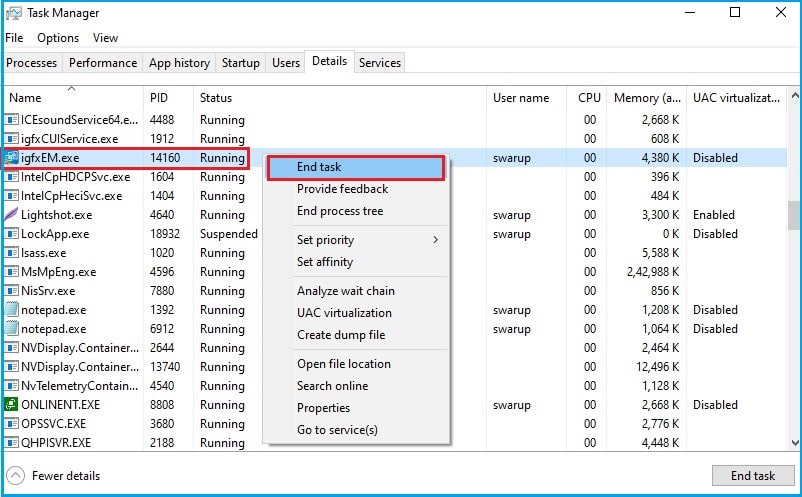Select the Details tab
This screenshot has height=497, width=802.
click(x=329, y=61)
